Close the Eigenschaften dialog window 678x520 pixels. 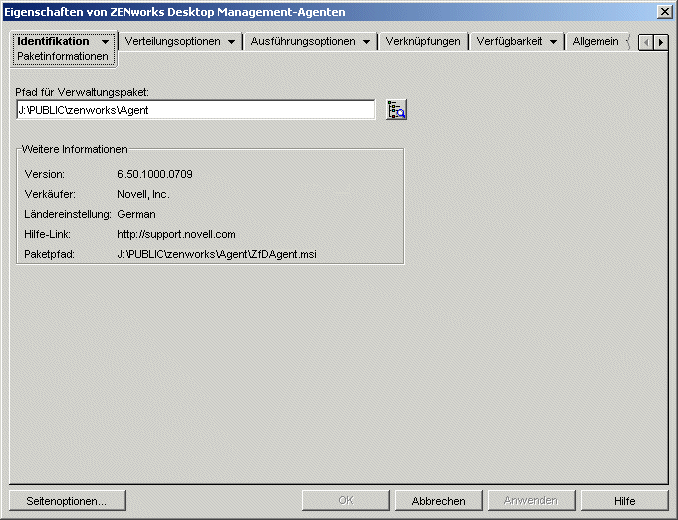665,11
